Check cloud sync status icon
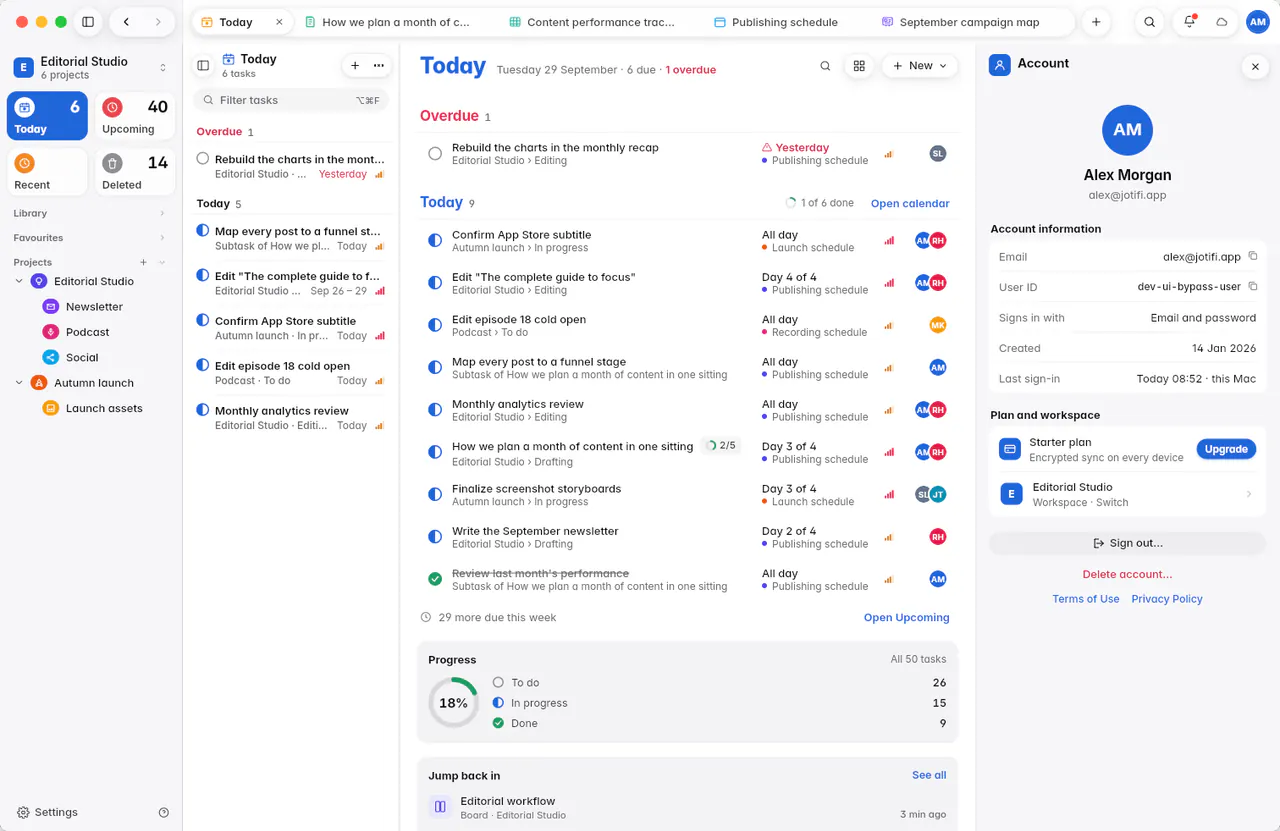 pos(1222,22)
